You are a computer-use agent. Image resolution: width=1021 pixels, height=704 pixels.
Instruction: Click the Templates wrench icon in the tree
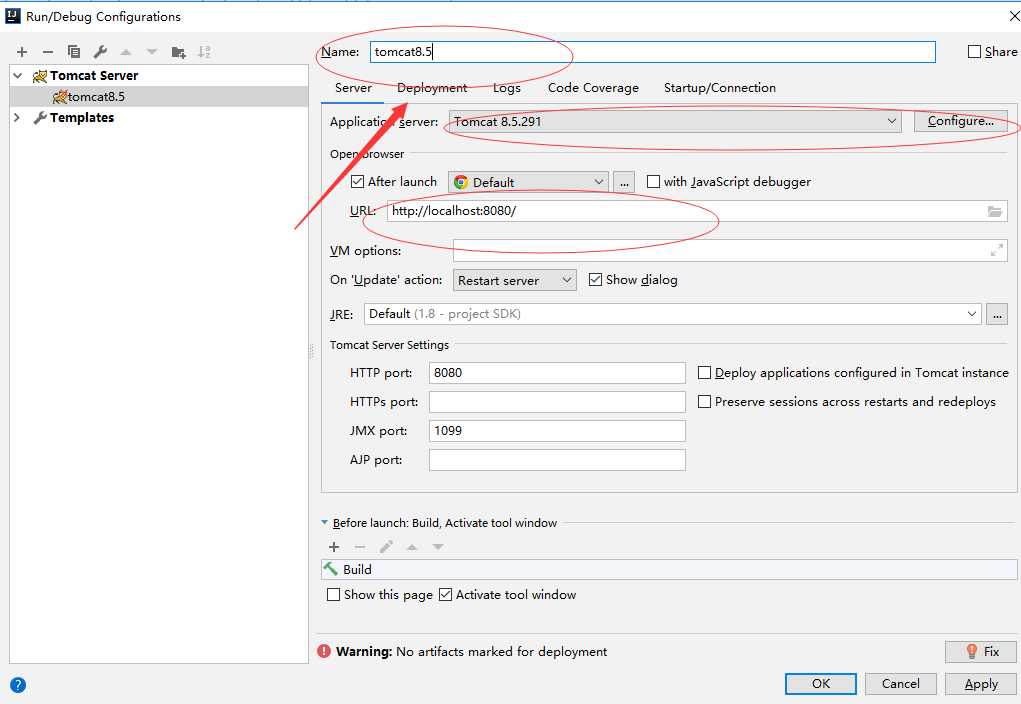click(x=40, y=118)
